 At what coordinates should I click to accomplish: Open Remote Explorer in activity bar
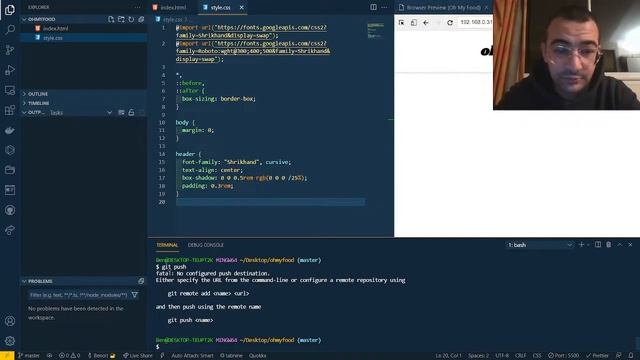point(10,90)
